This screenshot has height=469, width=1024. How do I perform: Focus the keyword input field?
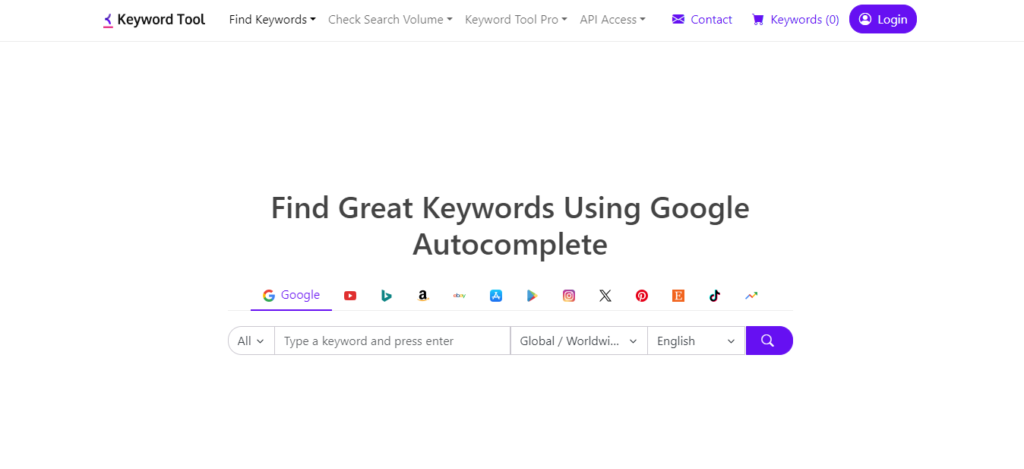(392, 341)
